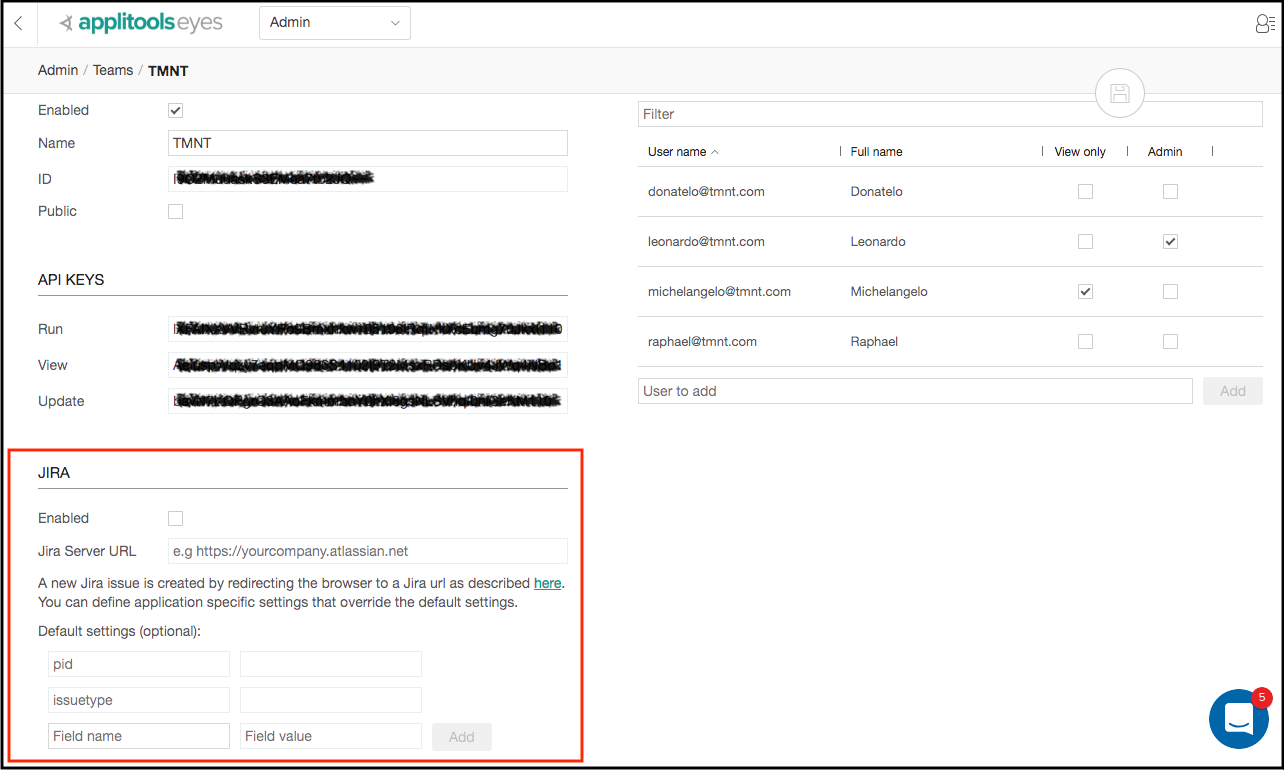Check Admin for michelangelo@tmnt.com
1284x770 pixels.
click(1170, 291)
